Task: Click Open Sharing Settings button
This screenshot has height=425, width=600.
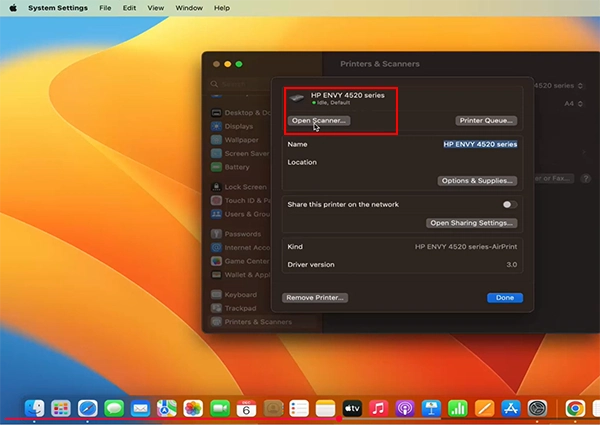Action: point(471,223)
